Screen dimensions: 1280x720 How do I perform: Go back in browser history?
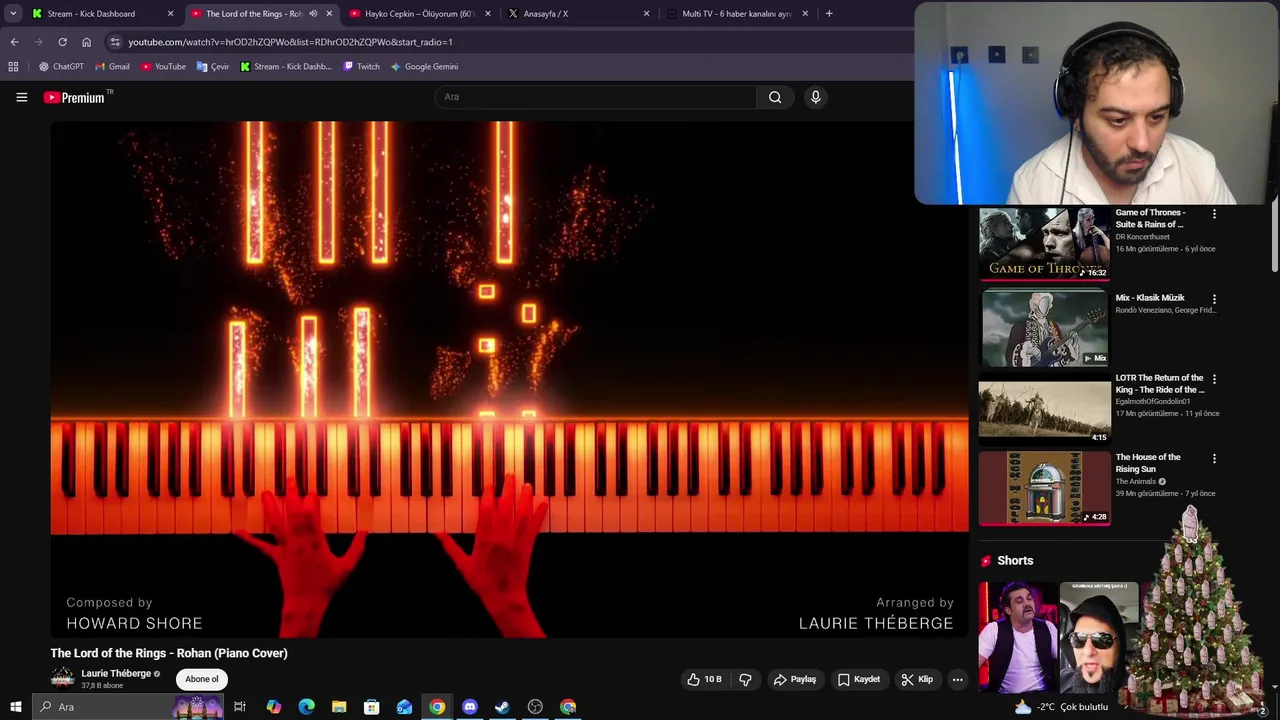(14, 42)
